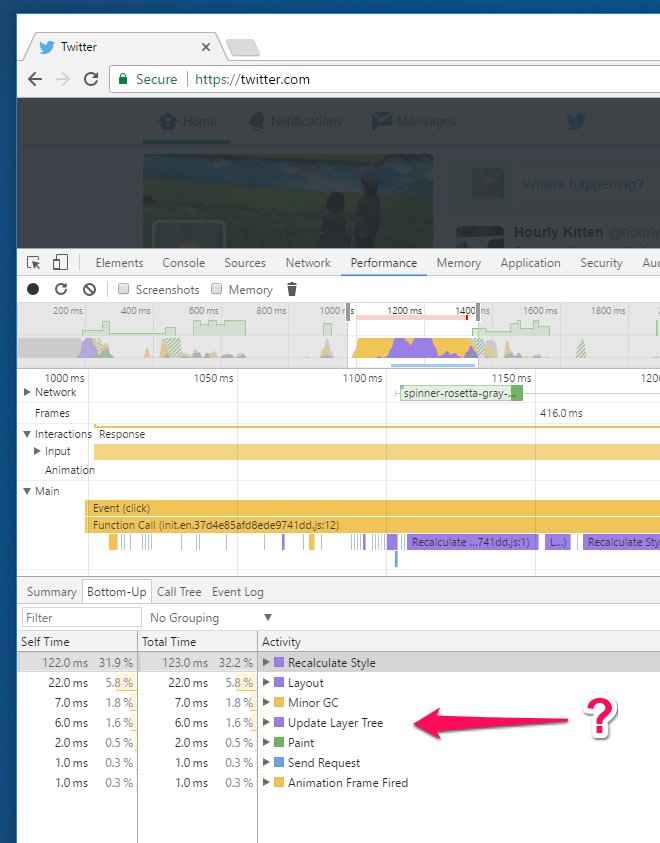Expand the Animation Frame Fired row

point(266,782)
